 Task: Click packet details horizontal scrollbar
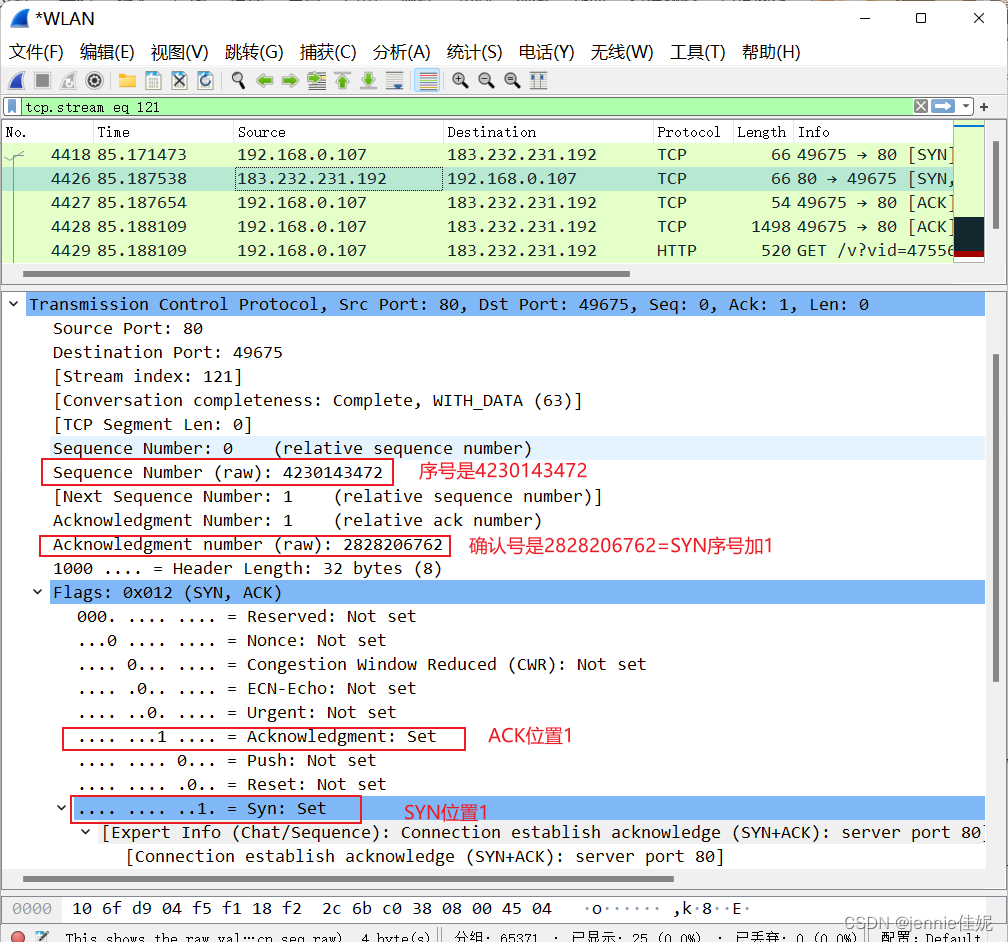click(348, 878)
